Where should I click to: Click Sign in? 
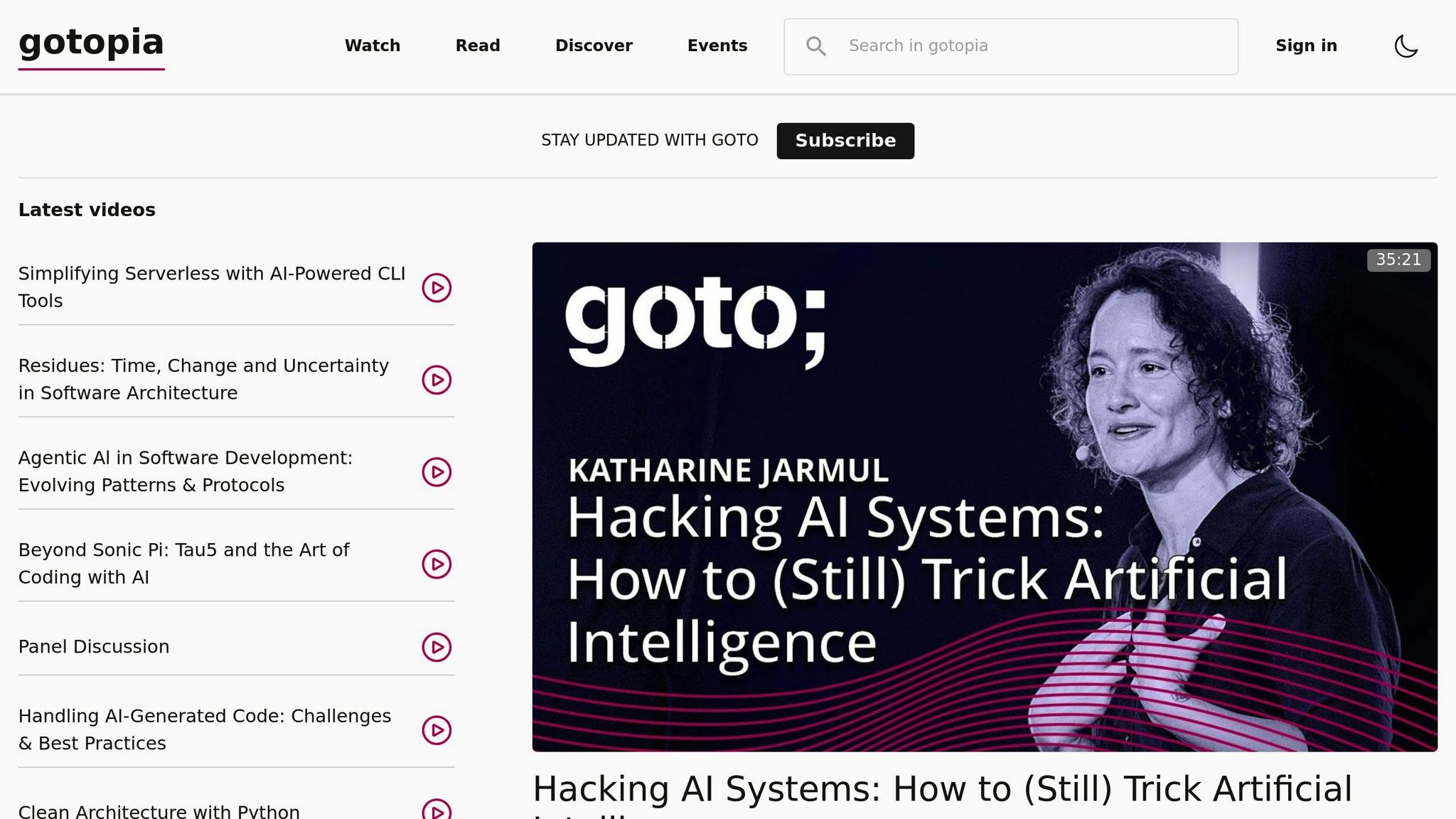point(1306,45)
